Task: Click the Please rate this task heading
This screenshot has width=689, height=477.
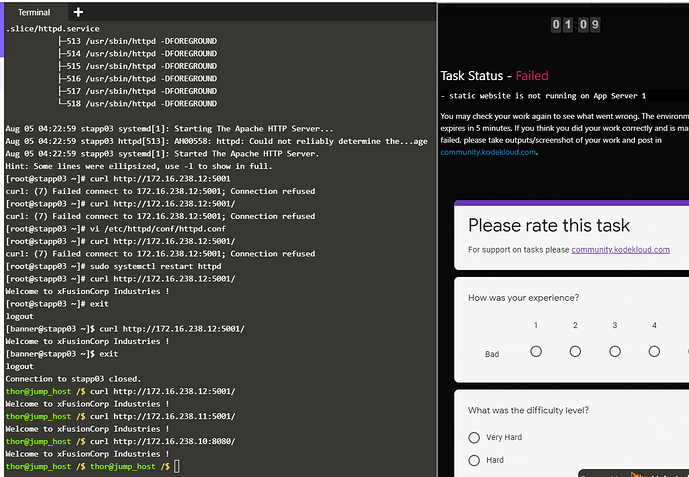Action: pos(549,225)
